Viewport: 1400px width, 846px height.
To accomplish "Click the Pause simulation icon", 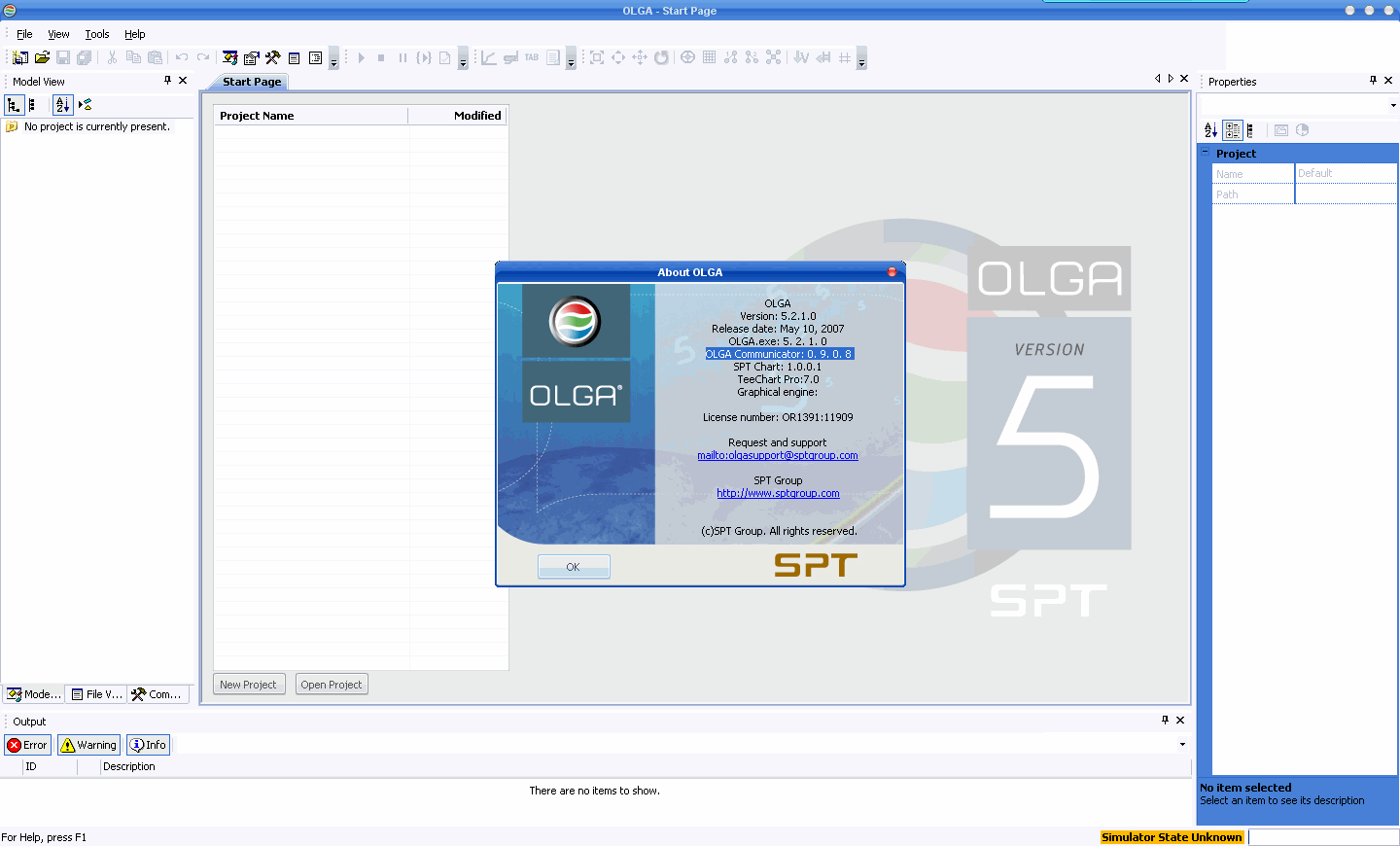I will (402, 58).
